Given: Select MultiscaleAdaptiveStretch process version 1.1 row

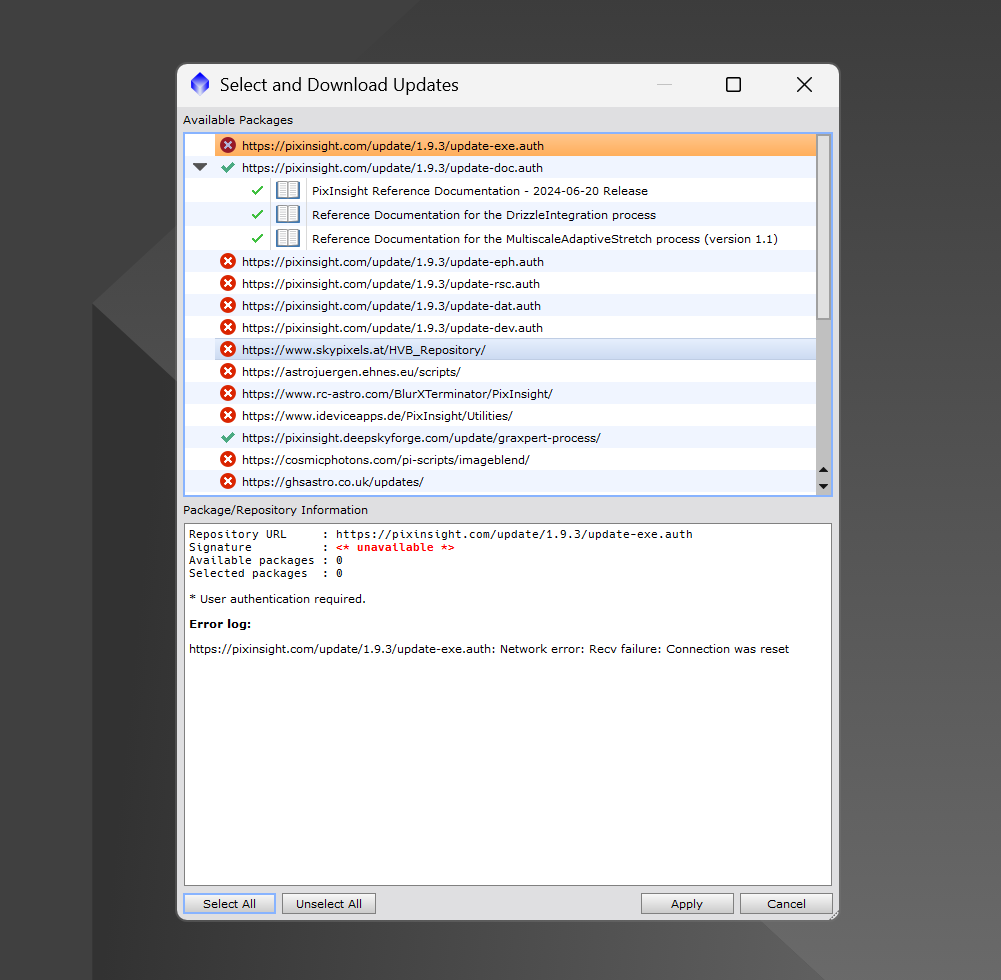Looking at the screenshot, I should [x=545, y=239].
